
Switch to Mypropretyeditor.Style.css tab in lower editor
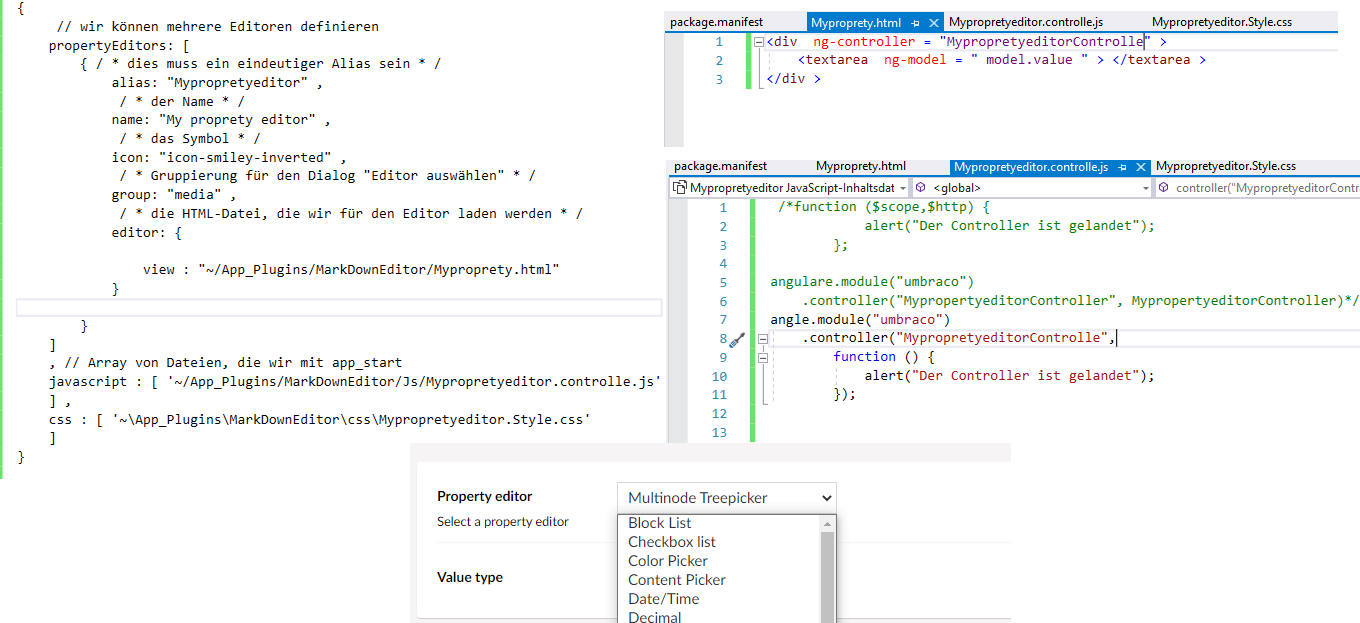(1226, 166)
